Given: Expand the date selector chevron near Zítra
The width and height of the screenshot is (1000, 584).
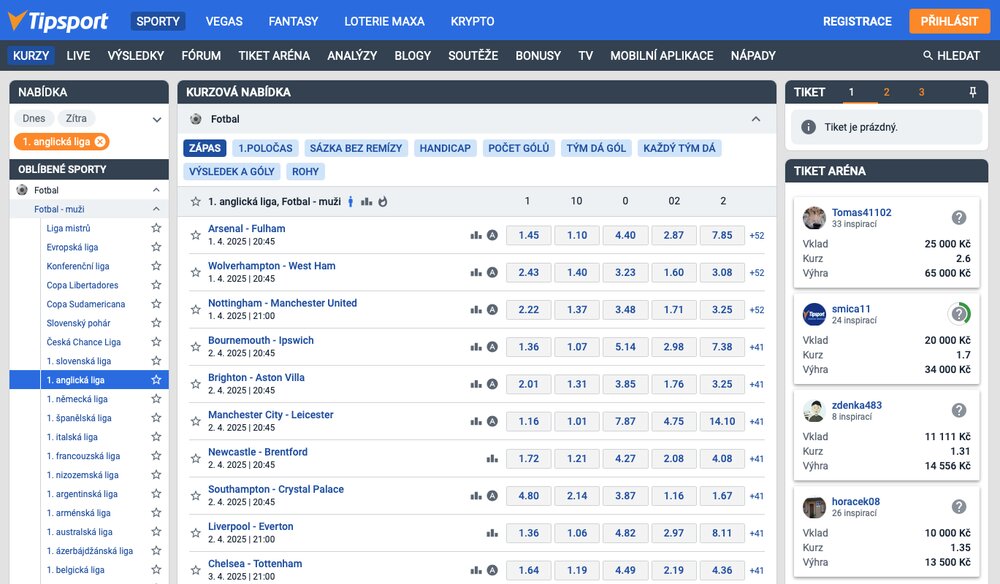Looking at the screenshot, I should pyautogui.click(x=156, y=118).
